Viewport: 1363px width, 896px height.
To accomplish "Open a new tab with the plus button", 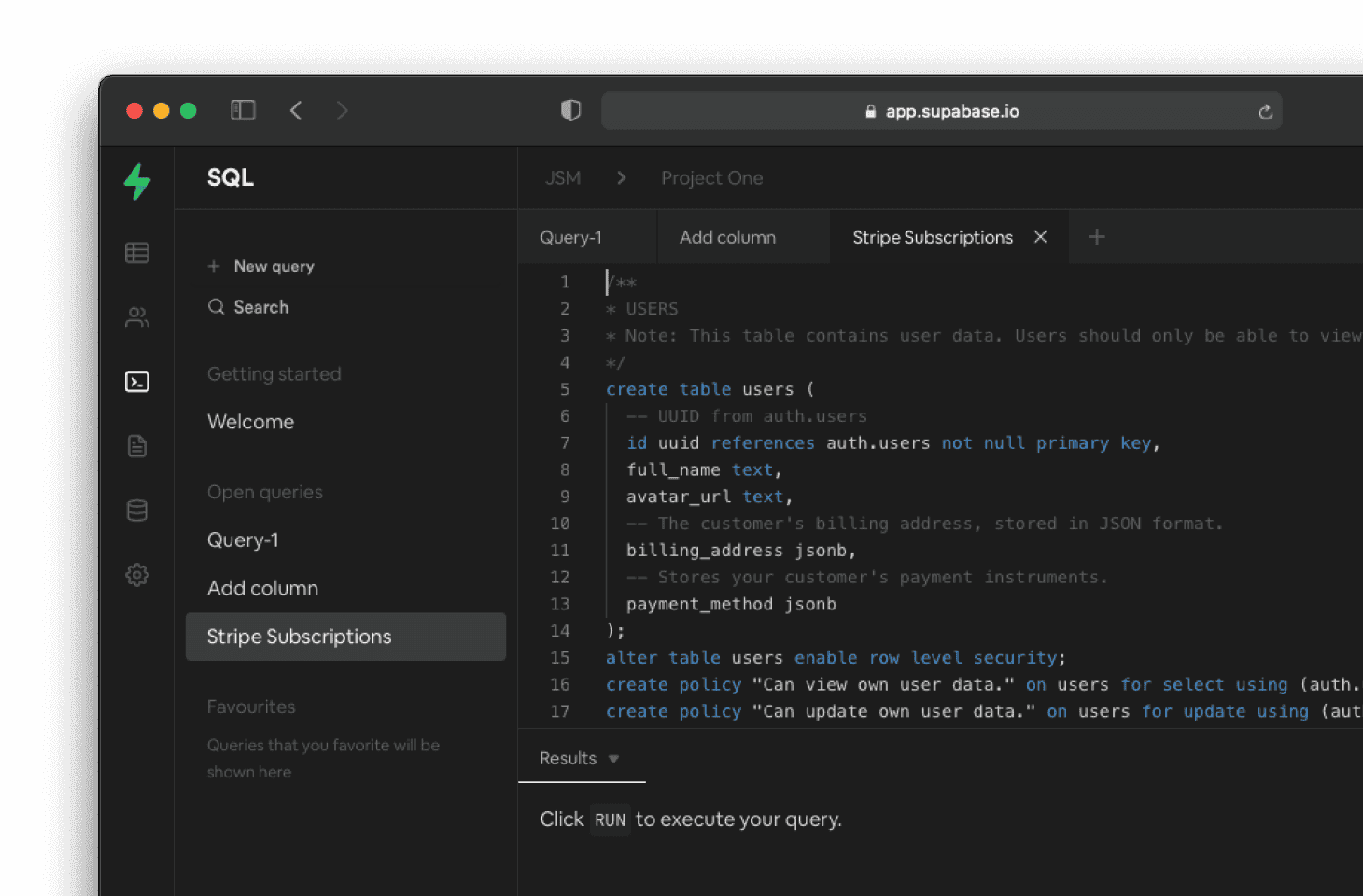I will coord(1096,237).
